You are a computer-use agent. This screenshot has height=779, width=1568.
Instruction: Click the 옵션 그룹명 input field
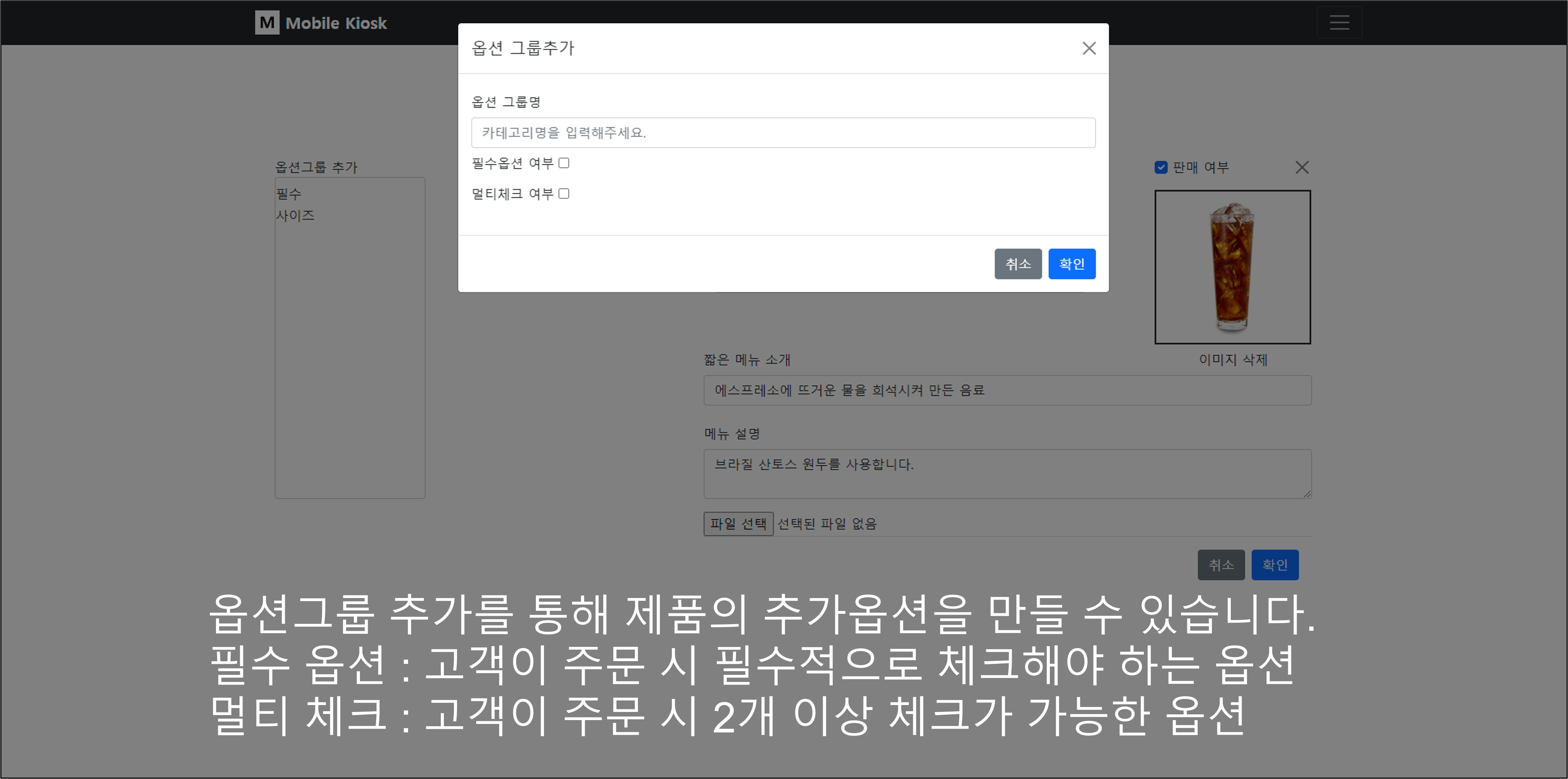783,133
